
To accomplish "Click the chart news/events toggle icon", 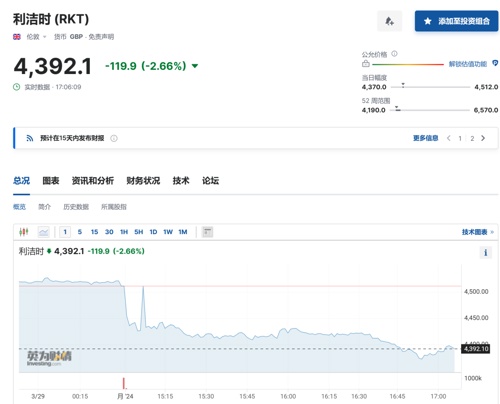I will coord(207,232).
